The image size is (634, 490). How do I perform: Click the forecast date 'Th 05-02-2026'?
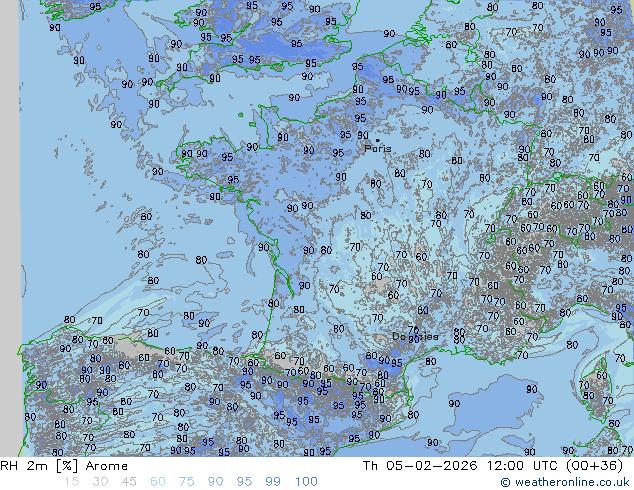point(420,465)
